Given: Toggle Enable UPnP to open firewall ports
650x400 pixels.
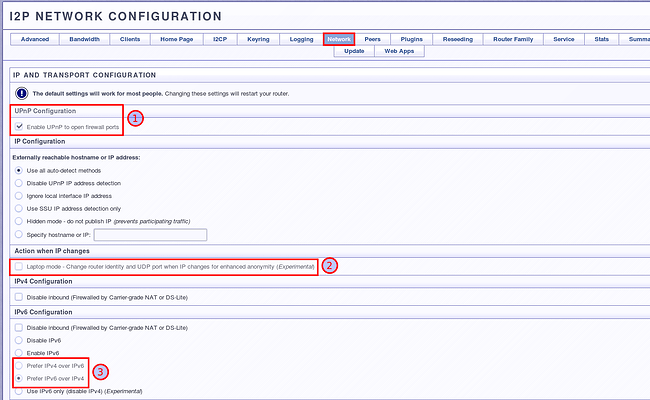Looking at the screenshot, I should pyautogui.click(x=19, y=126).
